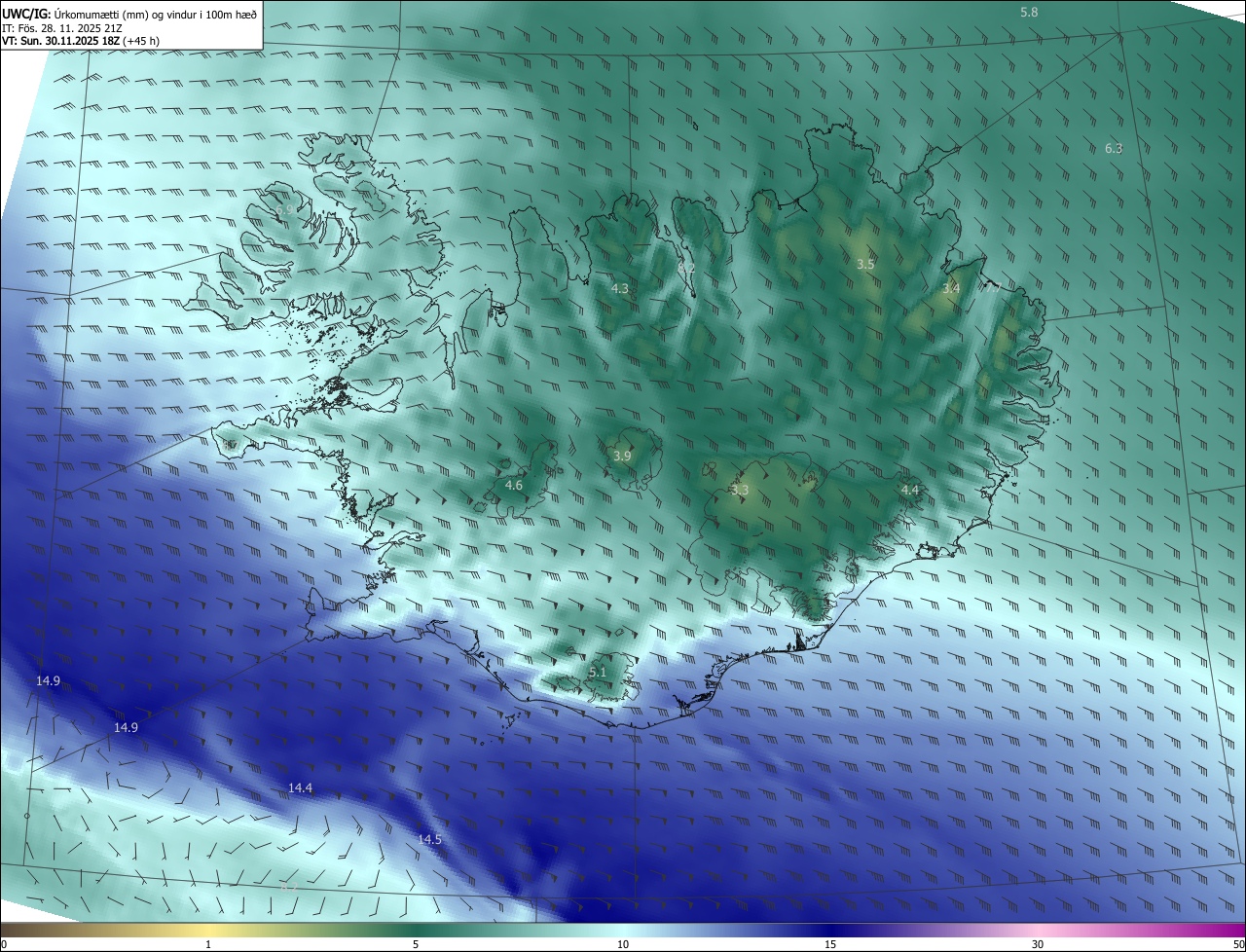Click the 5.1 value on Mýrdalsjökull
The height and width of the screenshot is (952, 1246).
tap(598, 672)
